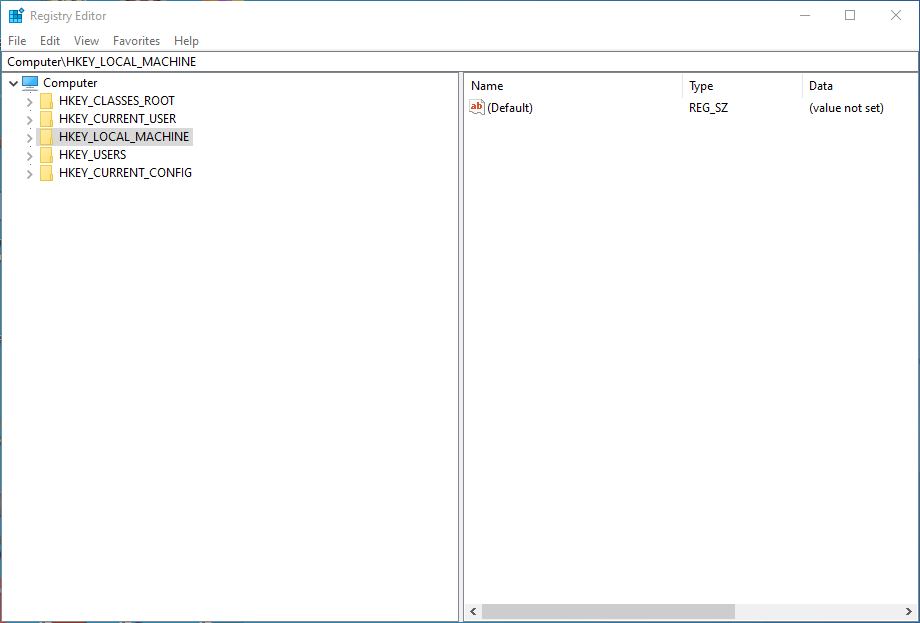Click the HKEY_USERS folder icon
Image resolution: width=920 pixels, height=623 pixels.
point(46,154)
